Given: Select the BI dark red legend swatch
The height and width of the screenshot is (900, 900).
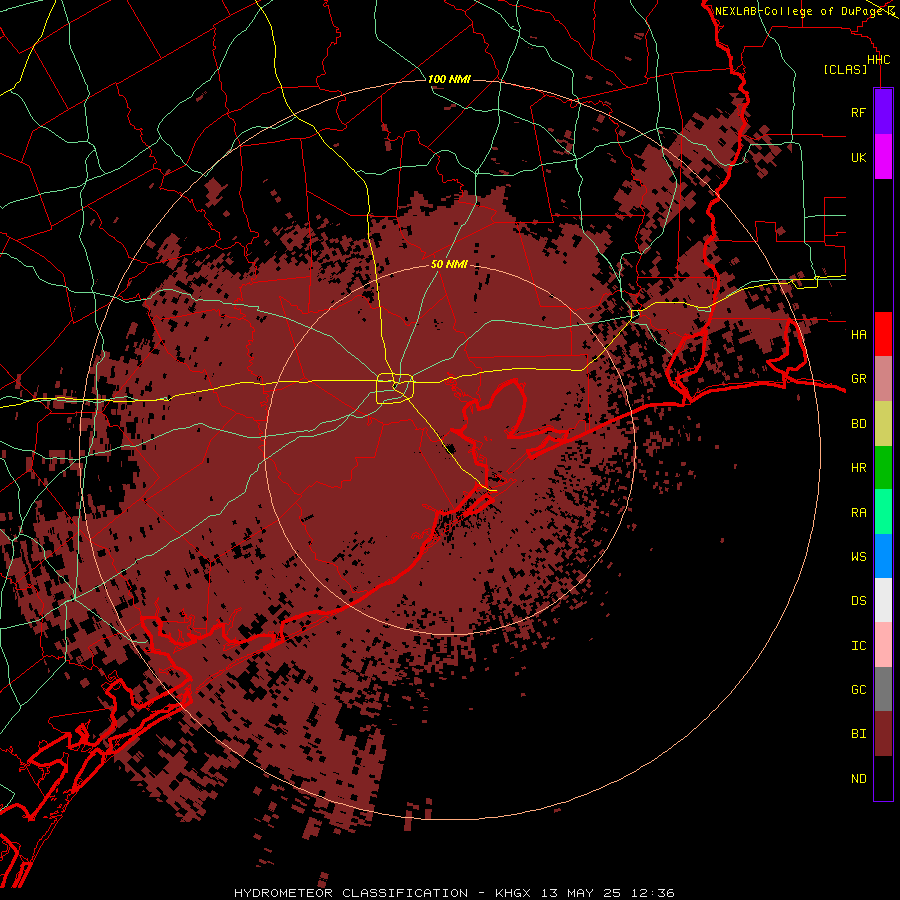Looking at the screenshot, I should click(x=883, y=734).
